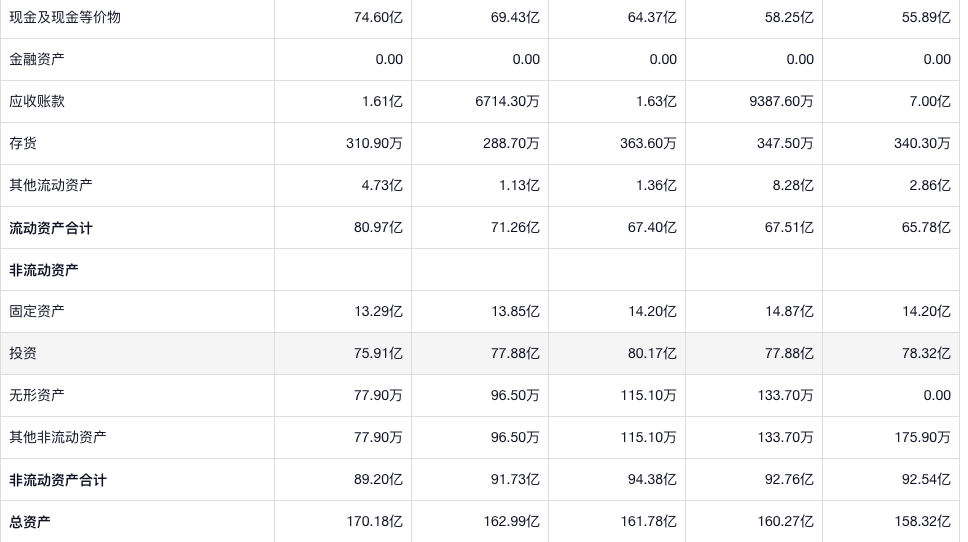Click the 363.60万 inventory cell
The height and width of the screenshot is (542, 968).
[648, 143]
